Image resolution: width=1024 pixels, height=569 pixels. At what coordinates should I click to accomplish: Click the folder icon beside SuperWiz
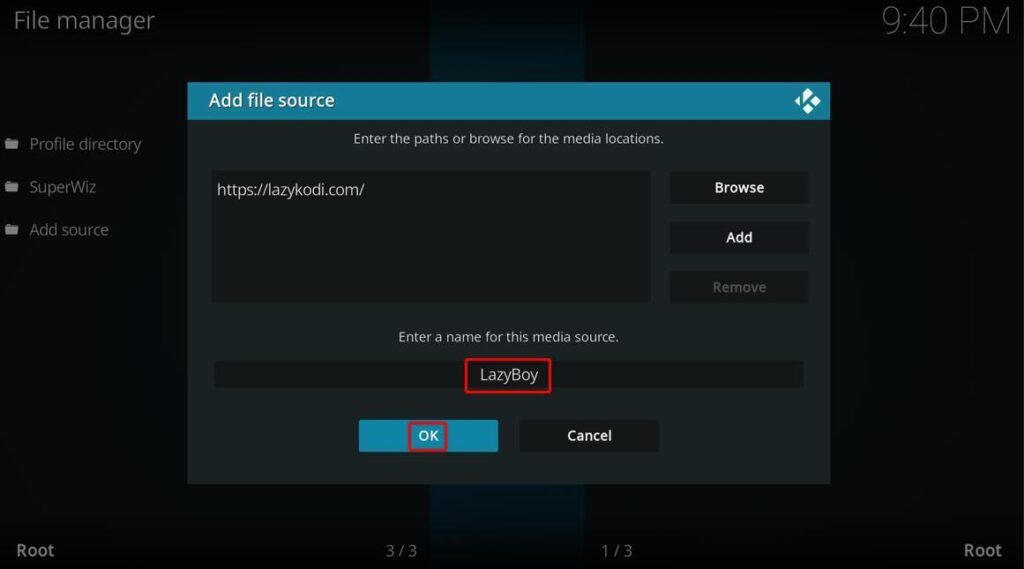12,187
